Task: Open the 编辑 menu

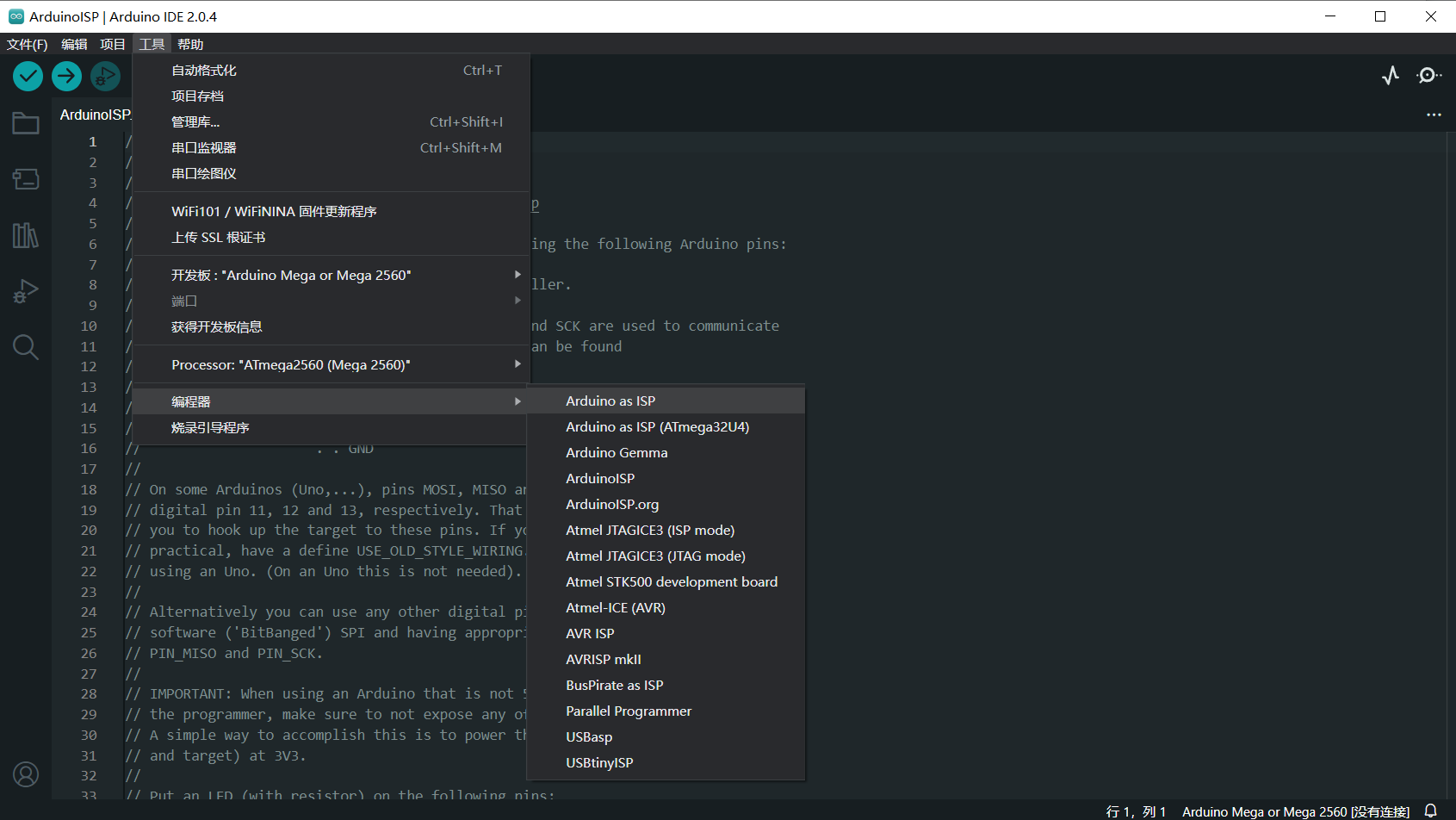Action: (x=74, y=44)
